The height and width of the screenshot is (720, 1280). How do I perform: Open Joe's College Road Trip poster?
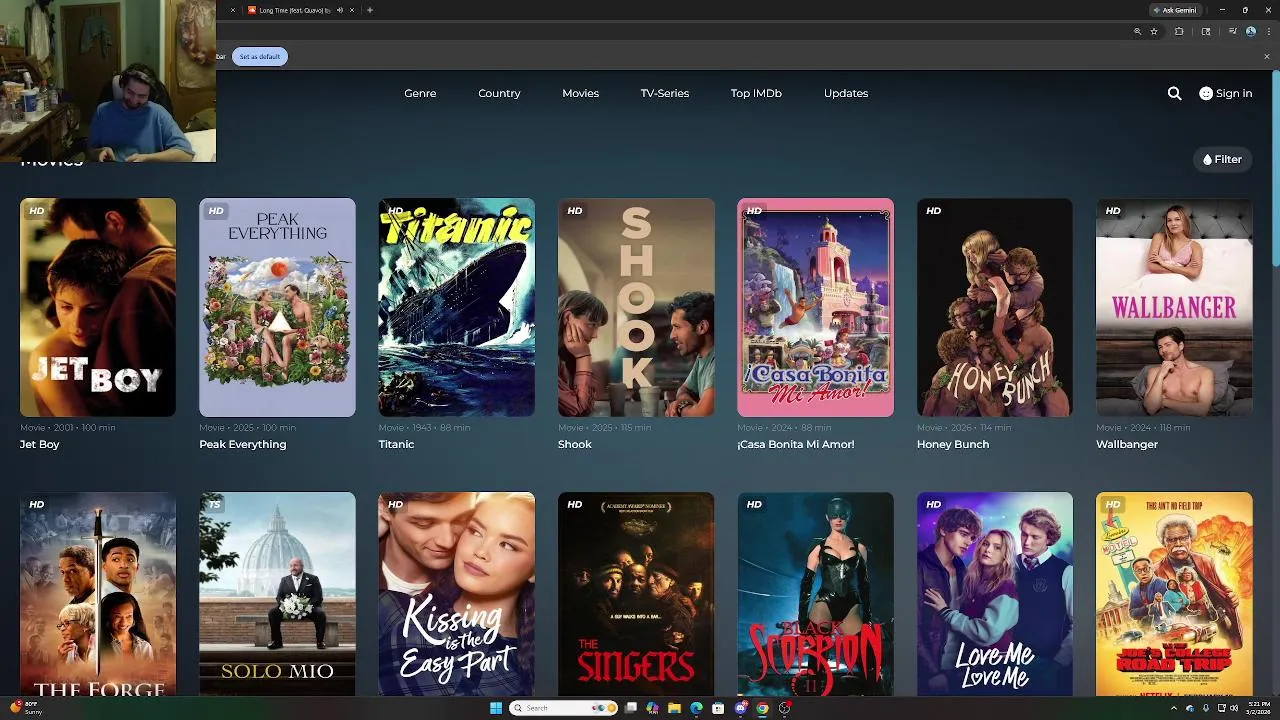1174,594
